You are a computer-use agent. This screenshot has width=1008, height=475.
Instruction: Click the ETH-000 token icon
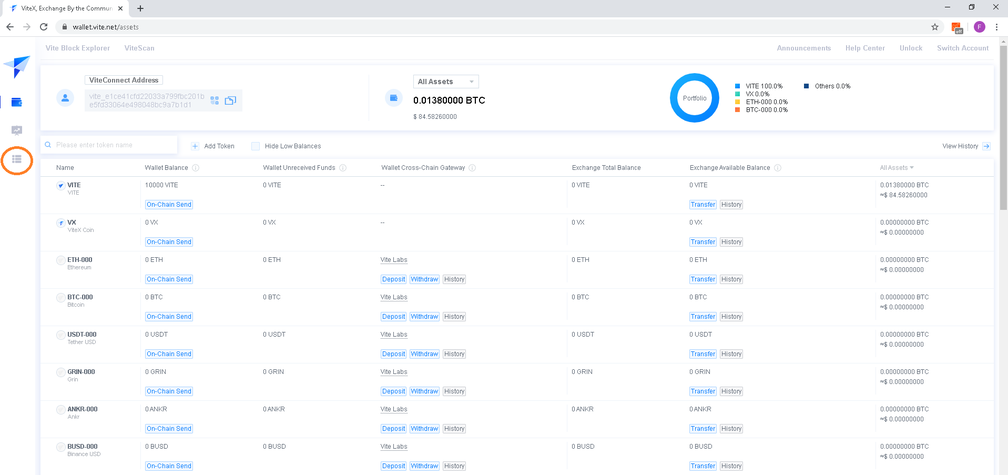coord(60,260)
